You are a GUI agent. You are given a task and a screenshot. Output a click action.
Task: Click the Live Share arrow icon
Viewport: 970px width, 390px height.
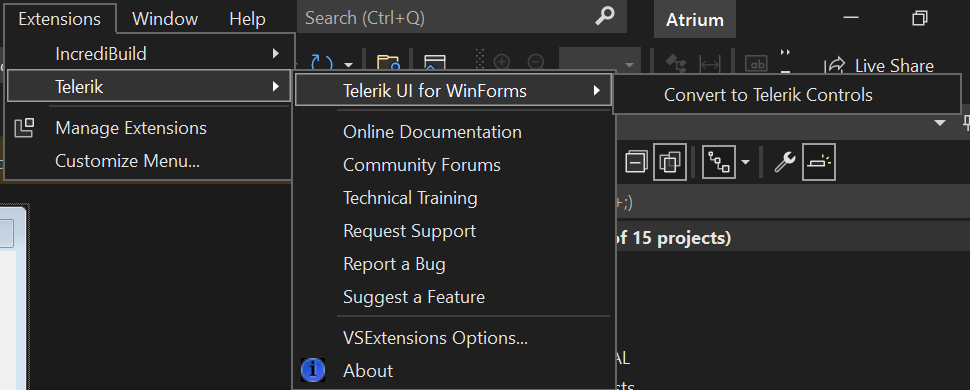click(836, 65)
